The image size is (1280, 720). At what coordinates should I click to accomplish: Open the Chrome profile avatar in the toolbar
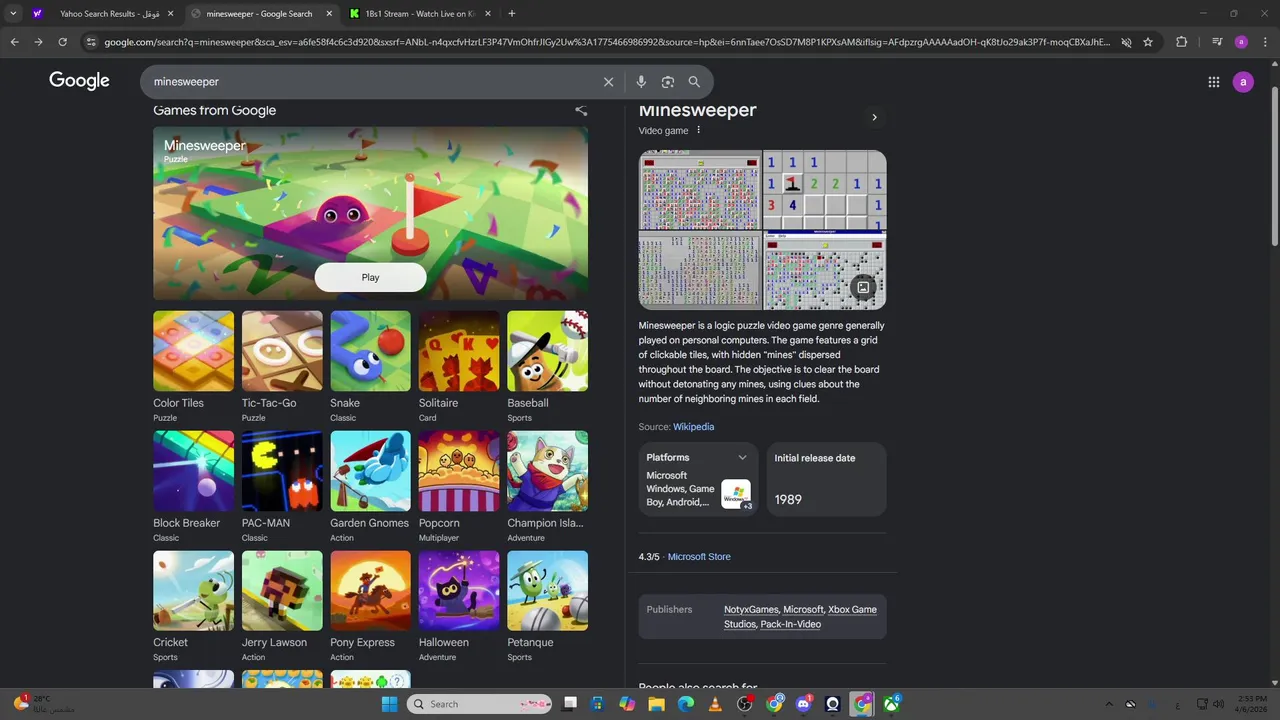[x=1241, y=42]
